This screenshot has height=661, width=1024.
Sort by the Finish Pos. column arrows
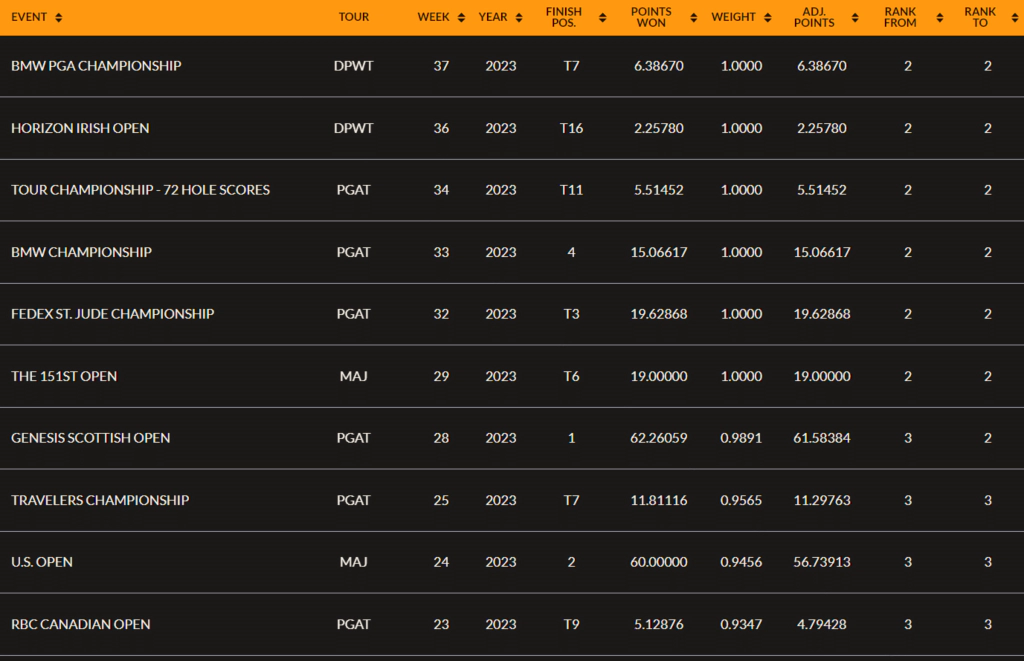(602, 18)
